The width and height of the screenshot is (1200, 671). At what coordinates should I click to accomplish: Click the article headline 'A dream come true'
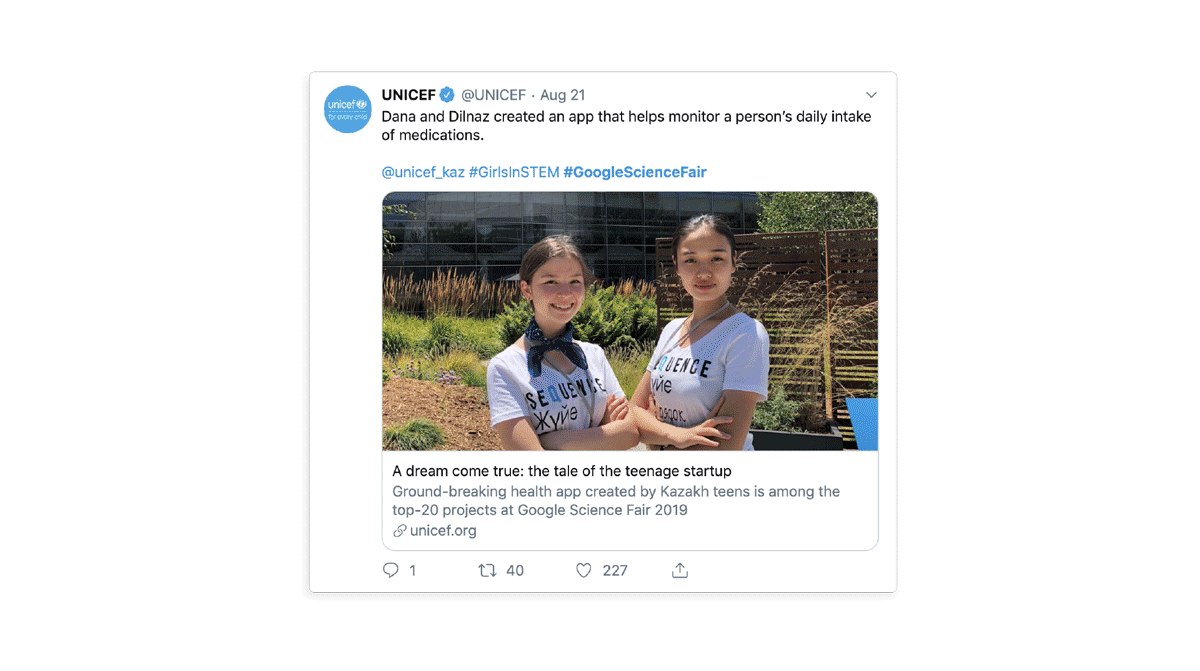coord(562,471)
